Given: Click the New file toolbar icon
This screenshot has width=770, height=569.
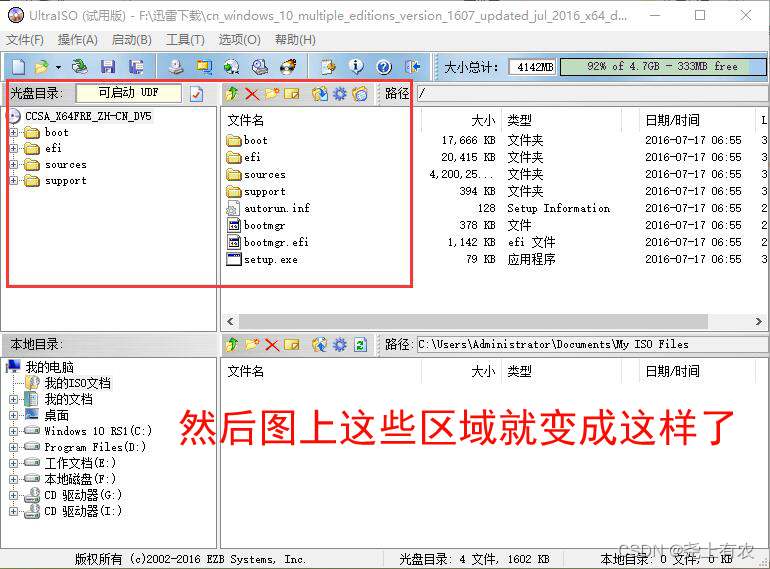Looking at the screenshot, I should [x=19, y=66].
